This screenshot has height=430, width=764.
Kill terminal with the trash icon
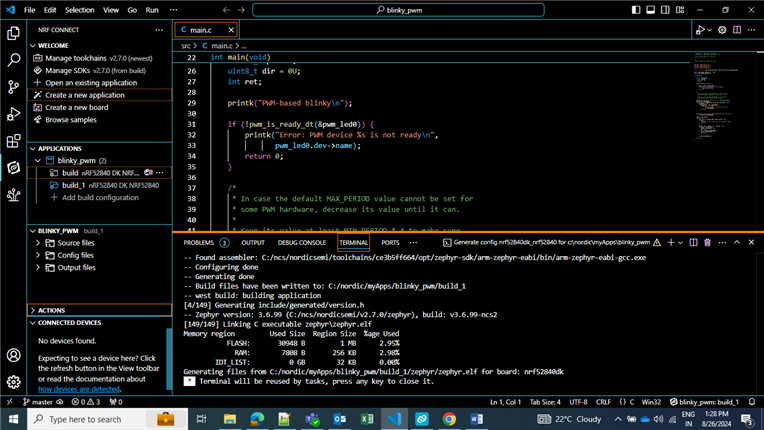coord(707,242)
